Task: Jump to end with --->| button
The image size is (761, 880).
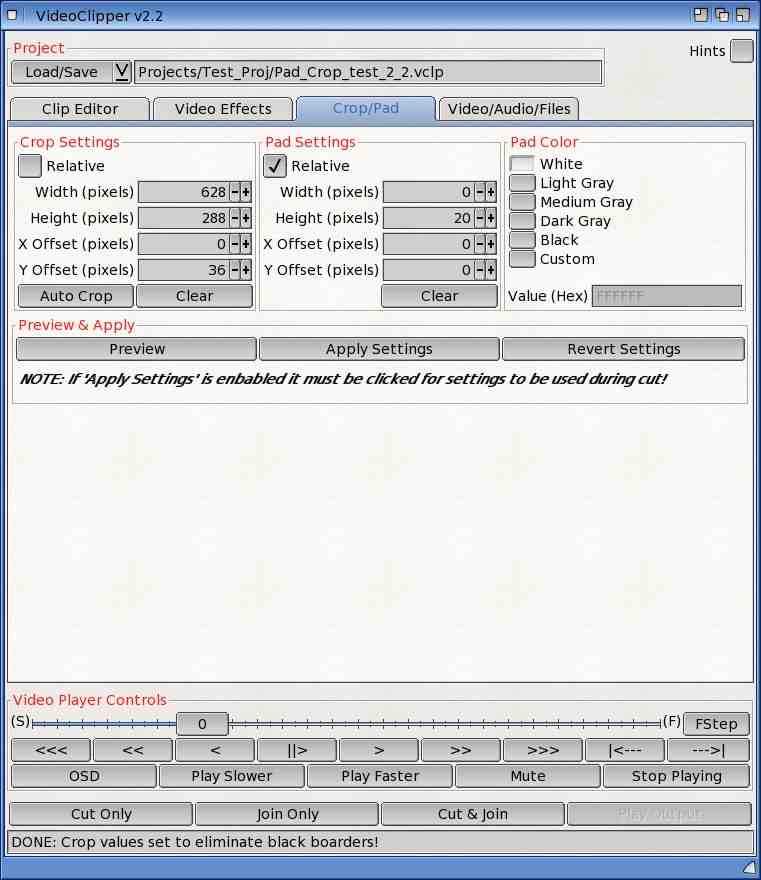Action: coord(708,750)
